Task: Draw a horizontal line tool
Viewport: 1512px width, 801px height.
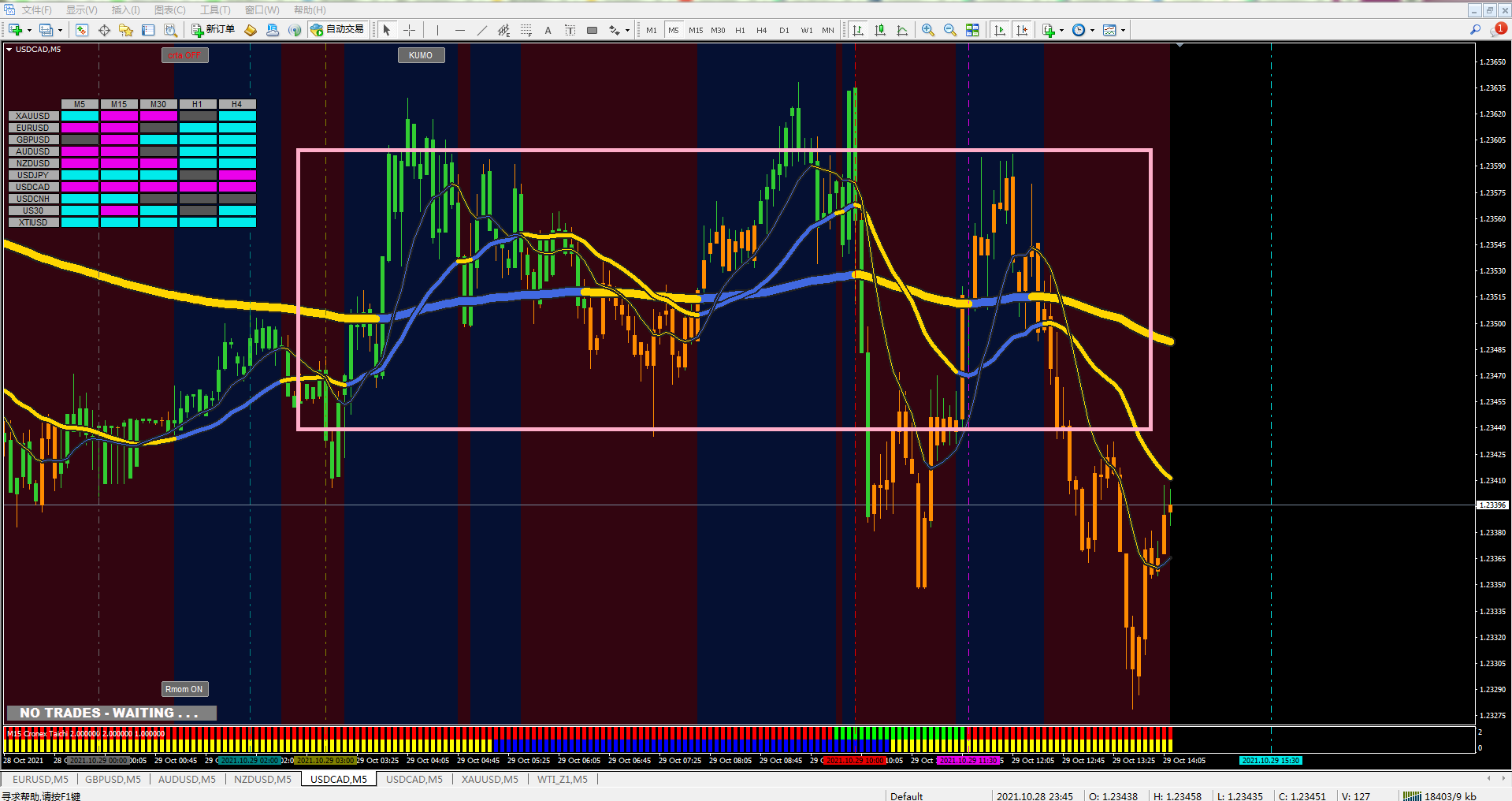Action: pyautogui.click(x=460, y=30)
